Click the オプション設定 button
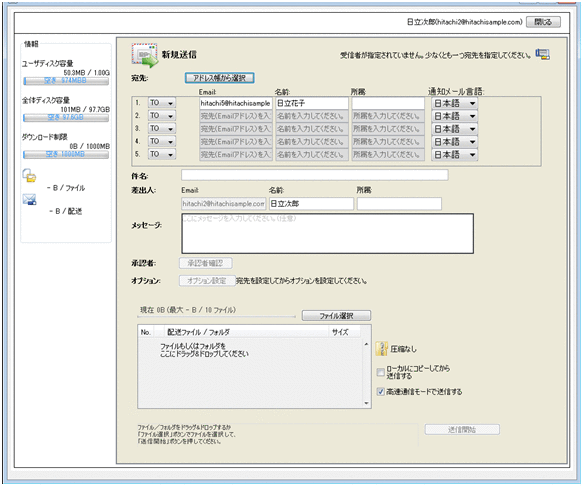This screenshot has width=585, height=488. 207,281
